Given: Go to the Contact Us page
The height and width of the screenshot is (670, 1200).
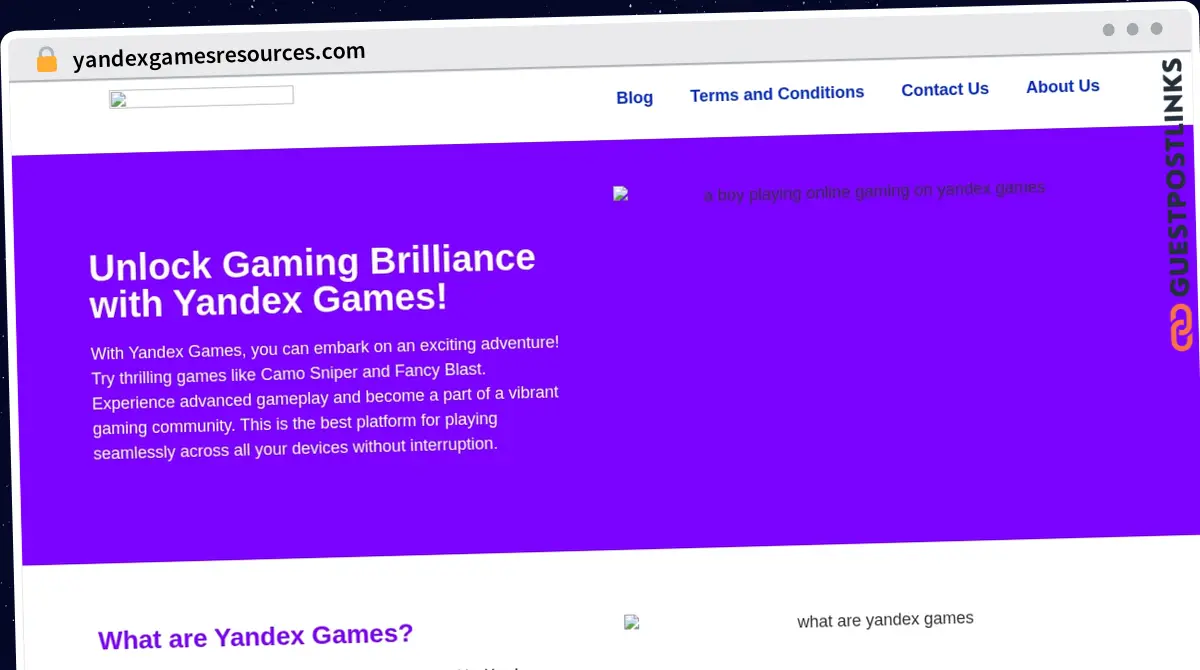Looking at the screenshot, I should click(x=945, y=90).
